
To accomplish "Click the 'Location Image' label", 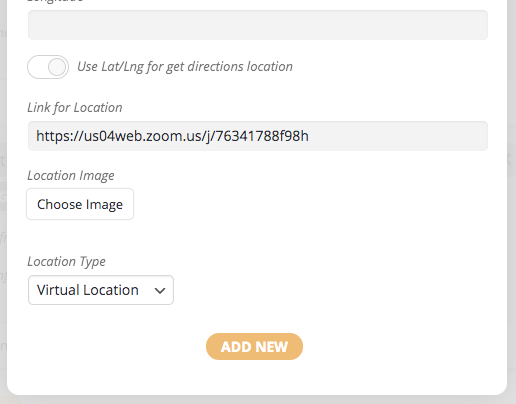I will pyautogui.click(x=71, y=176).
